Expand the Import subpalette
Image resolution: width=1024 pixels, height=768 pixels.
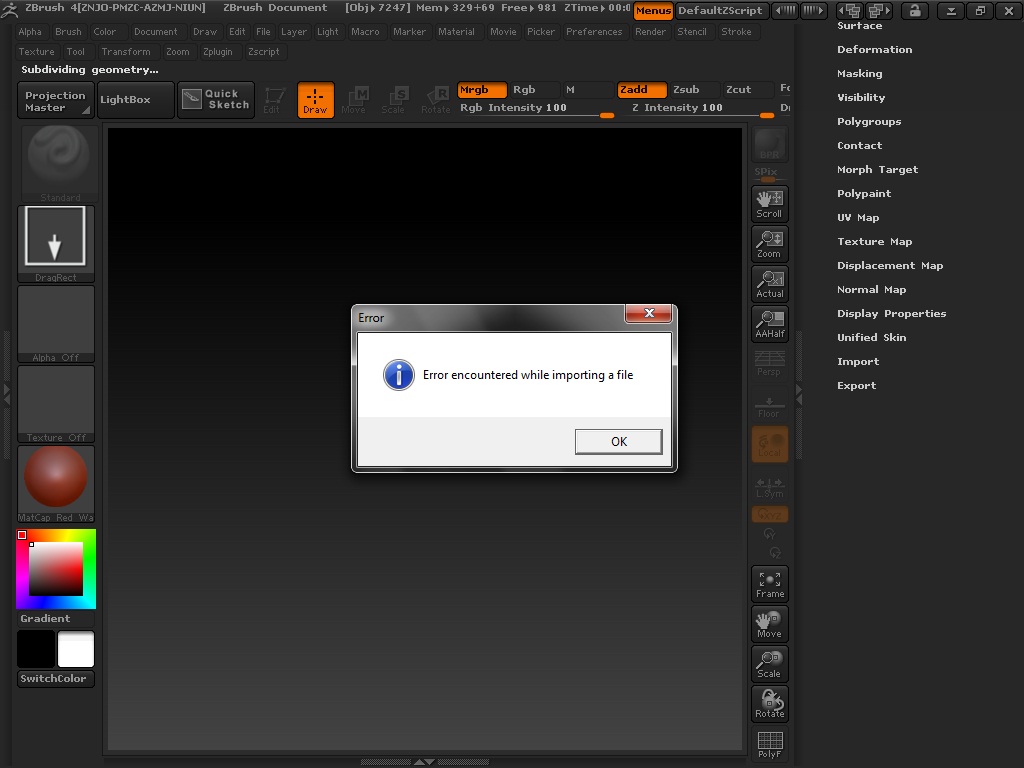857,362
